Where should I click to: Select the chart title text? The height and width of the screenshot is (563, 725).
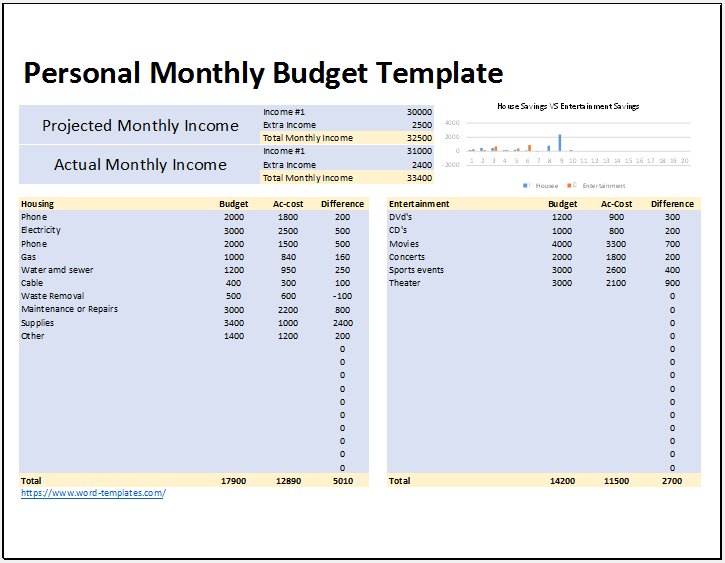[x=568, y=106]
